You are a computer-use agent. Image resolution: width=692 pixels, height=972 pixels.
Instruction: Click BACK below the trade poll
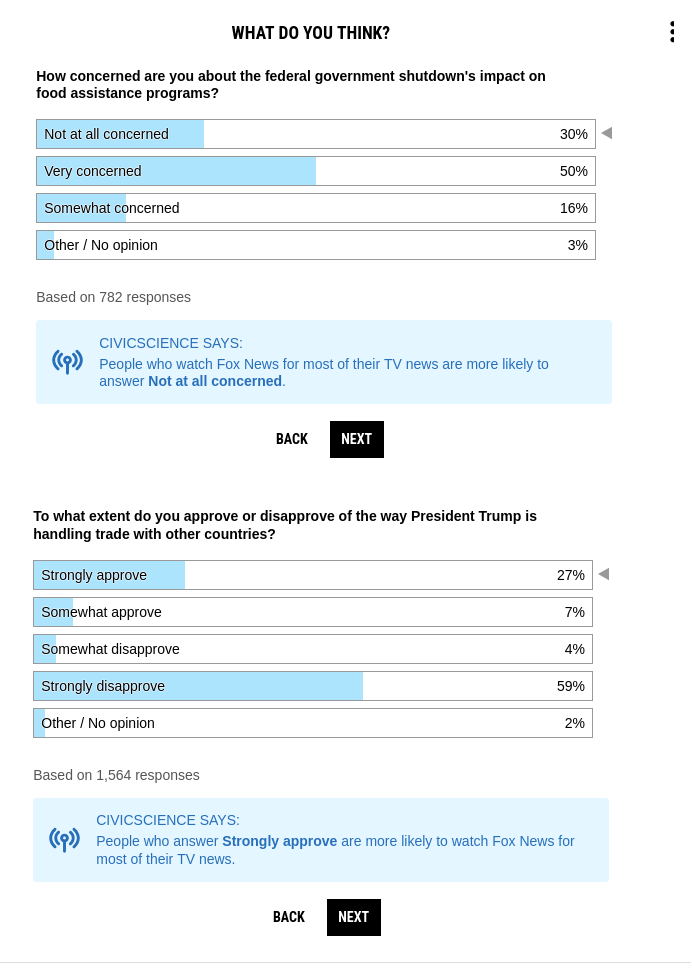coord(289,917)
